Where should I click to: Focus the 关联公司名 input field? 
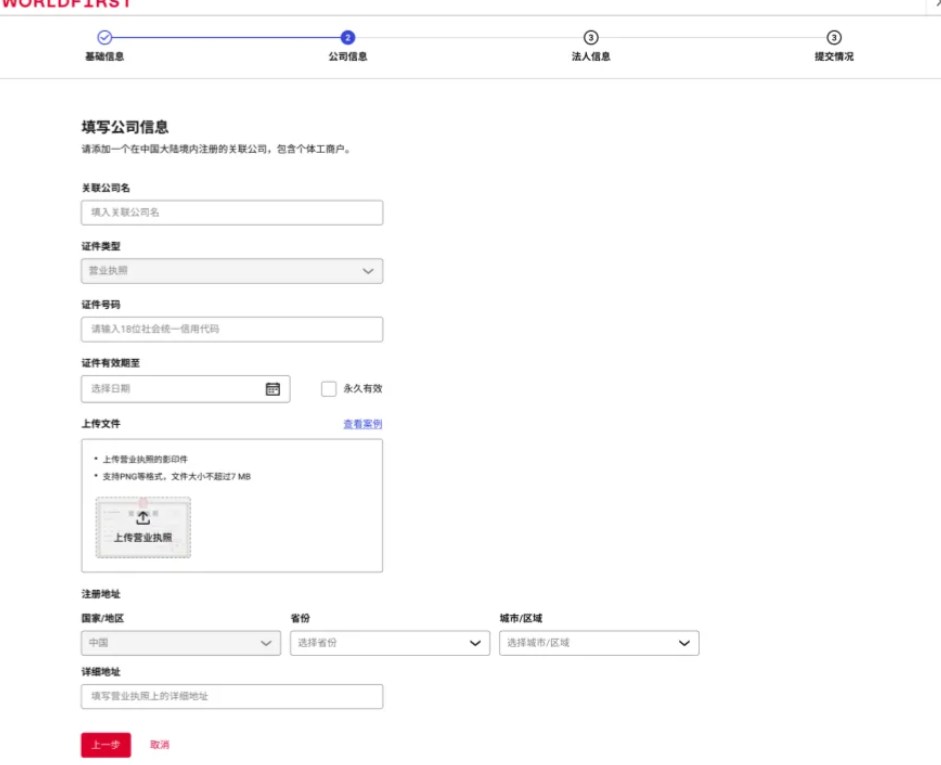(231, 213)
